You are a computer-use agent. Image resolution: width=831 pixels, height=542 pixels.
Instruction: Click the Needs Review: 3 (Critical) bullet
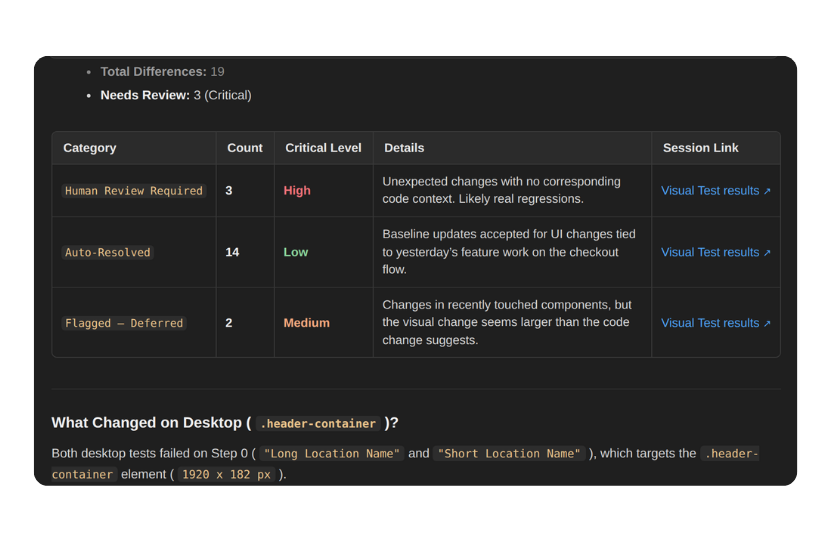176,95
